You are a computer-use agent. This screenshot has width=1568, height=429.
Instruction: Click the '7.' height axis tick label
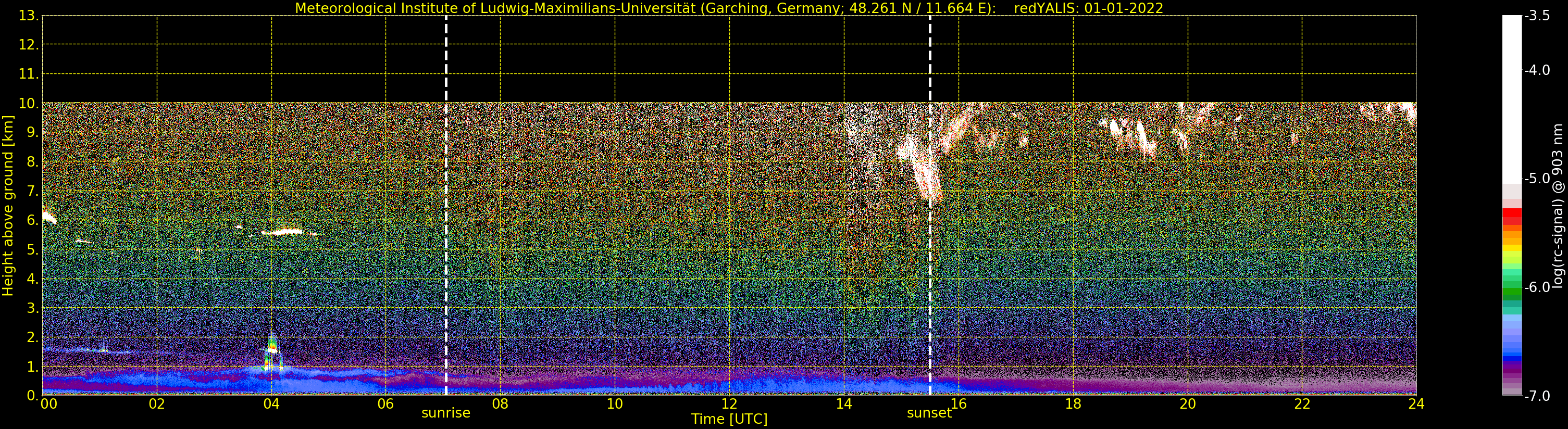(x=33, y=191)
